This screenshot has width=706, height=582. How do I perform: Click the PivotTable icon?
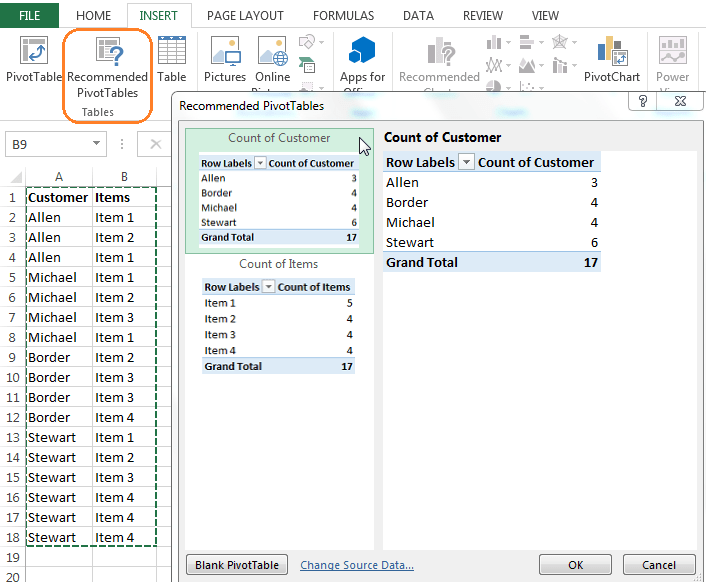point(34,50)
